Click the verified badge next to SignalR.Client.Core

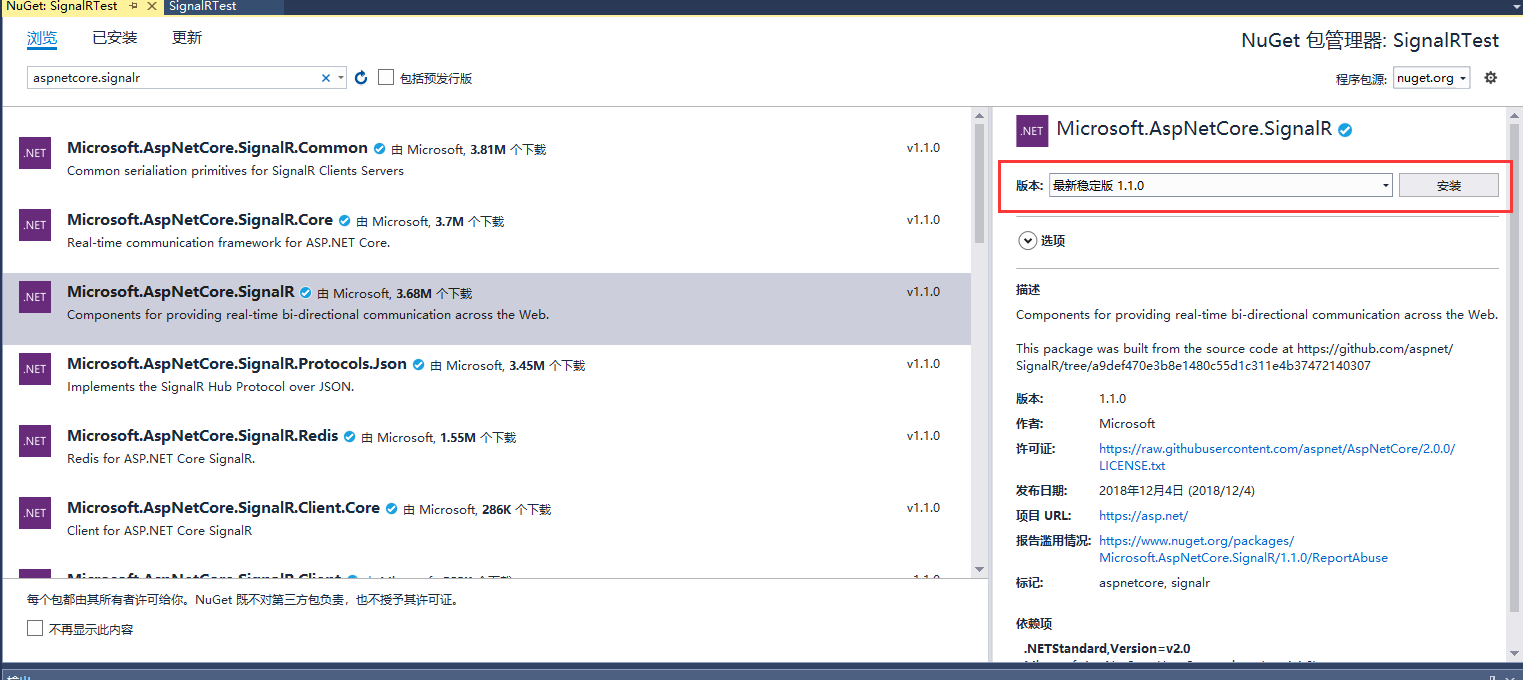[x=392, y=509]
